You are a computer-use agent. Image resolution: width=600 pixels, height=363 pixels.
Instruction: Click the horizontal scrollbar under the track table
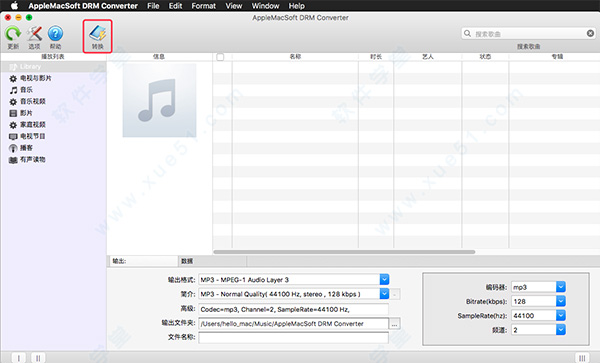click(344, 252)
